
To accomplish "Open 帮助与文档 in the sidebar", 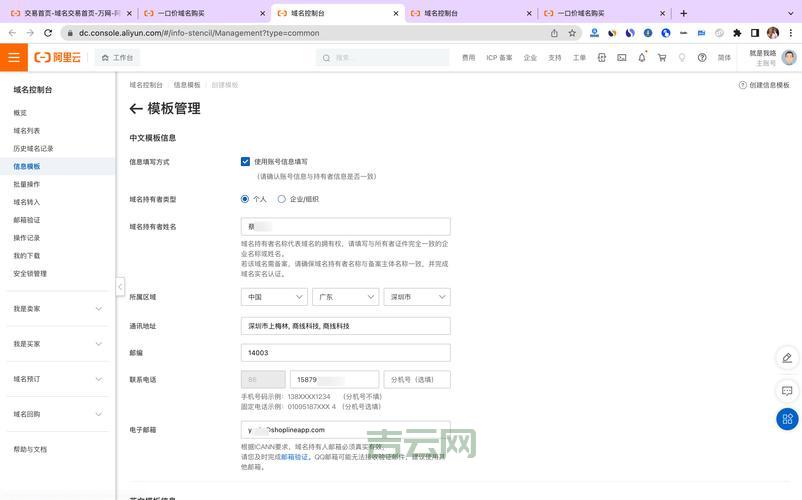I will coord(30,450).
